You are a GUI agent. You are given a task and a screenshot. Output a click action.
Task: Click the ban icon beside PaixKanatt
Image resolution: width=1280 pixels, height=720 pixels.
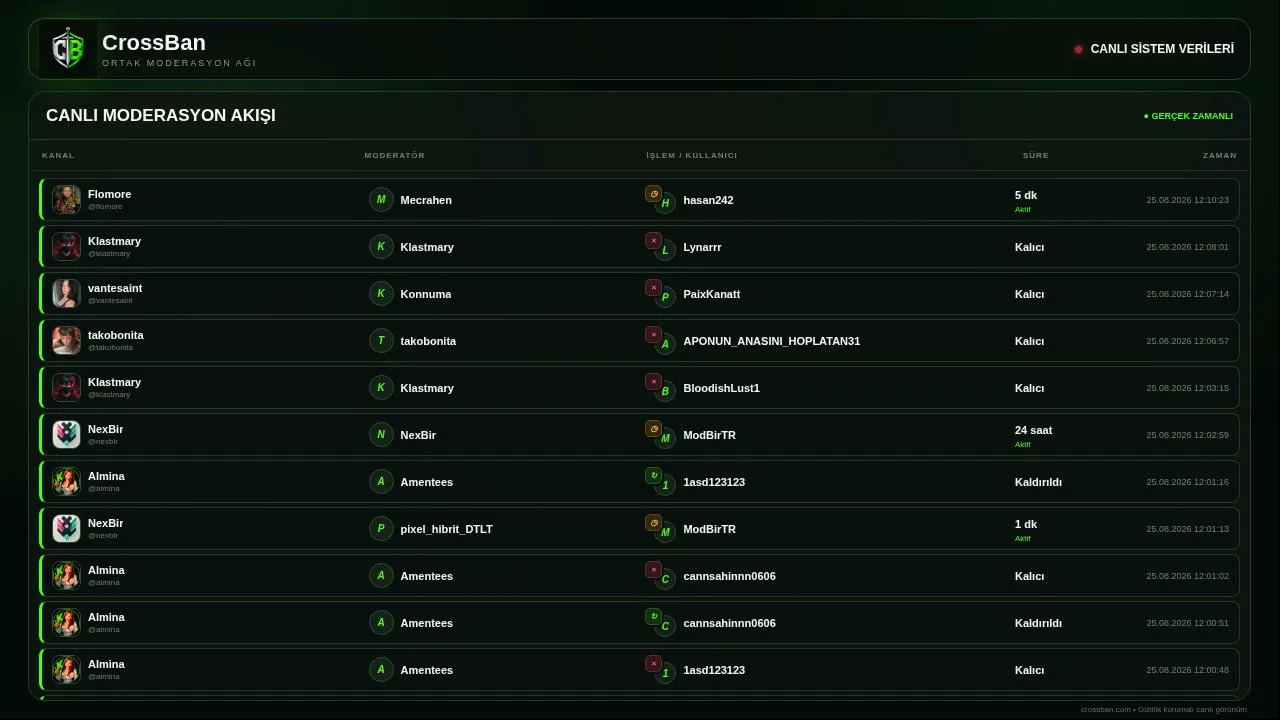[x=653, y=288]
